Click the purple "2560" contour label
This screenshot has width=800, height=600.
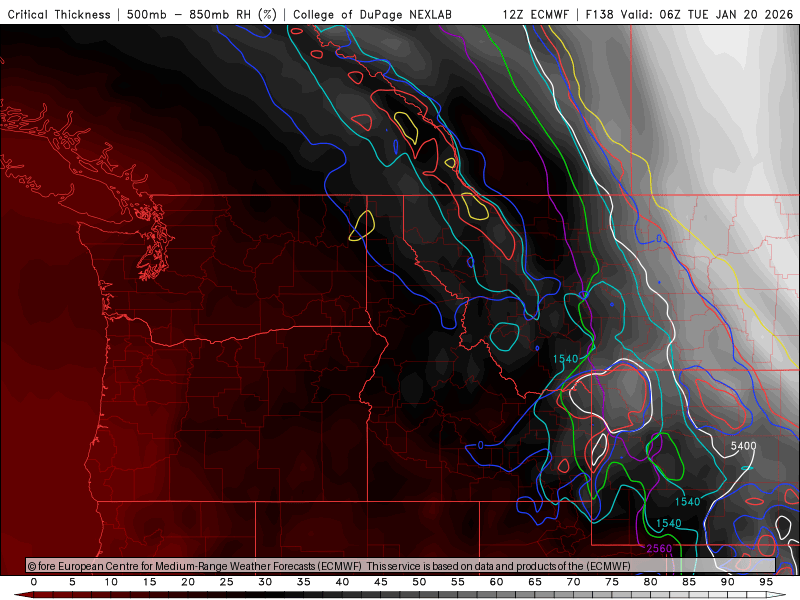[659, 548]
